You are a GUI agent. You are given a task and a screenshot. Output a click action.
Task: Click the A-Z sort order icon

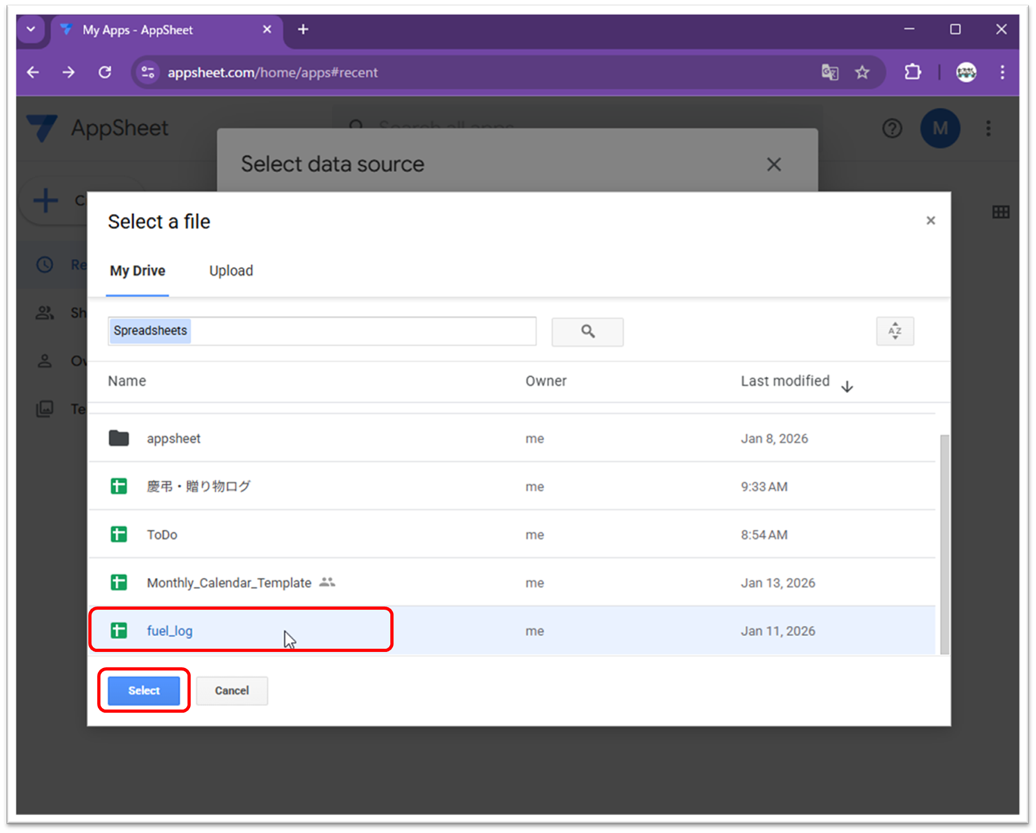pyautogui.click(x=894, y=331)
